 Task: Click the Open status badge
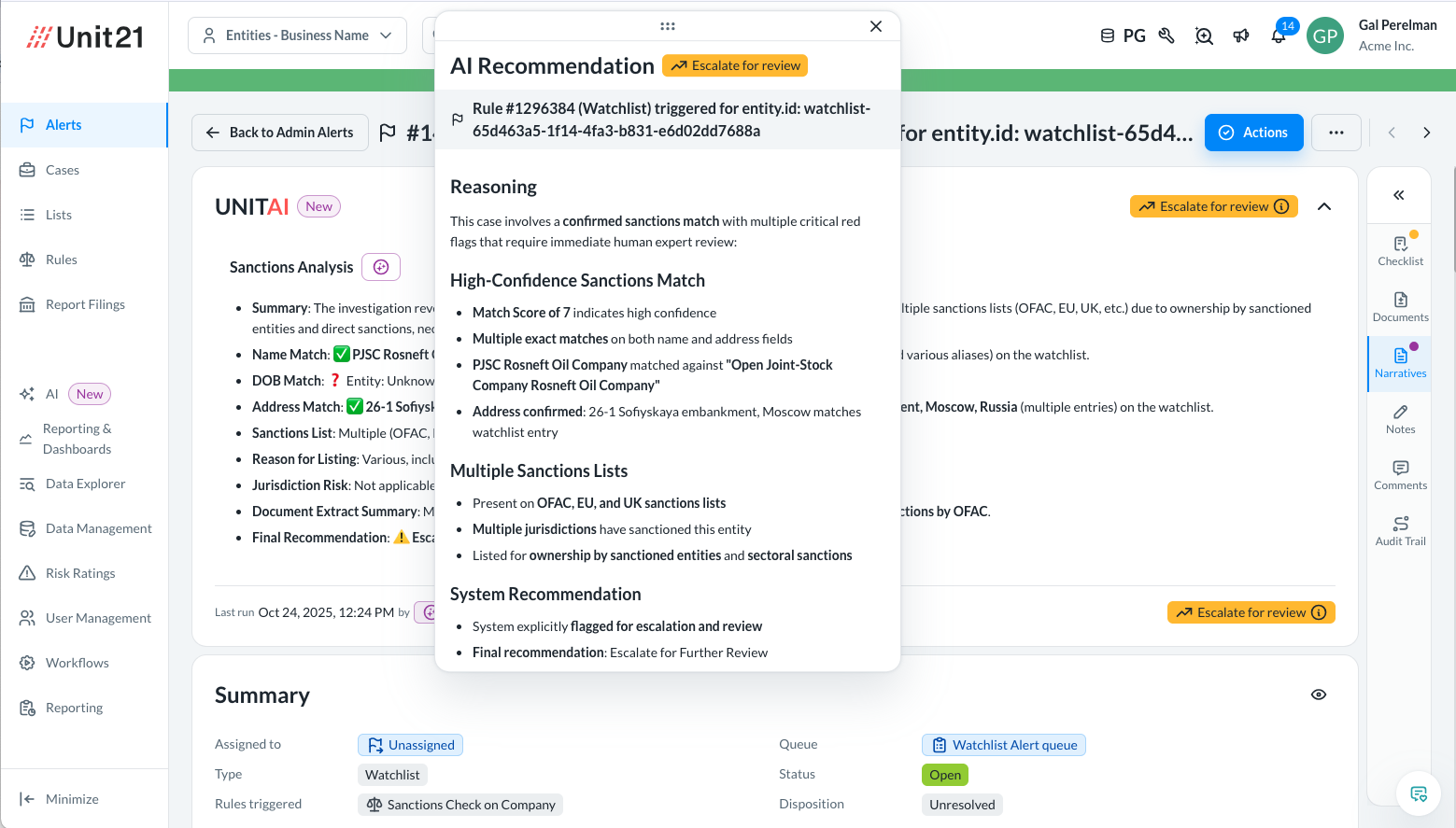945,775
